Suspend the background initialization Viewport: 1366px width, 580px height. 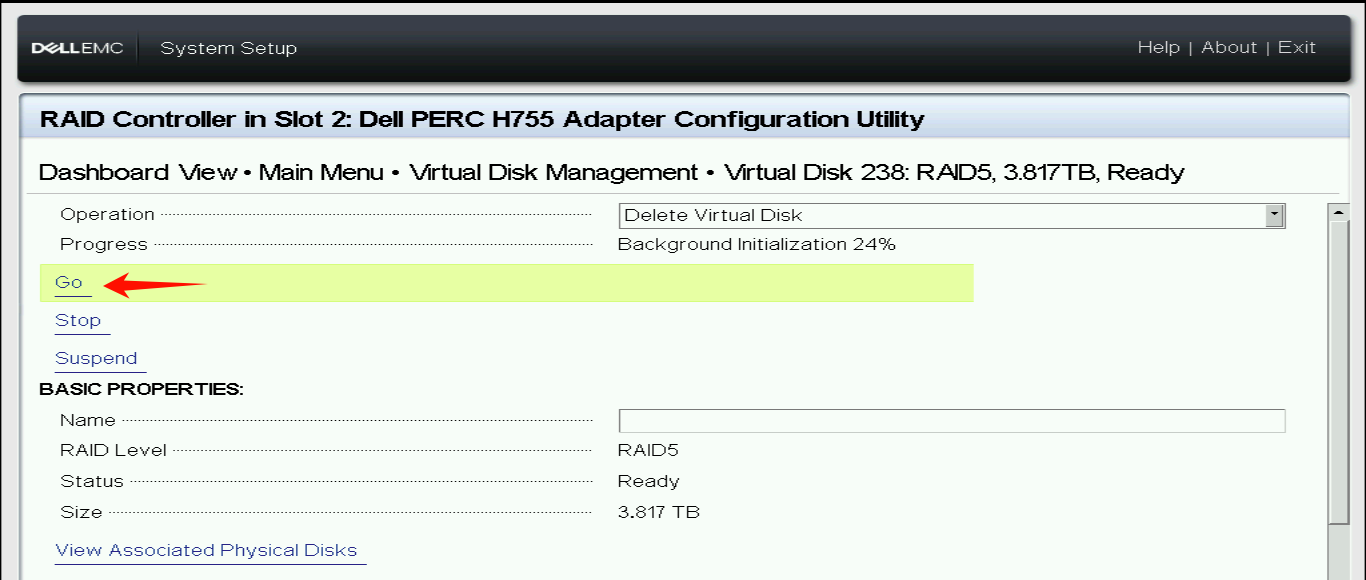(x=97, y=358)
